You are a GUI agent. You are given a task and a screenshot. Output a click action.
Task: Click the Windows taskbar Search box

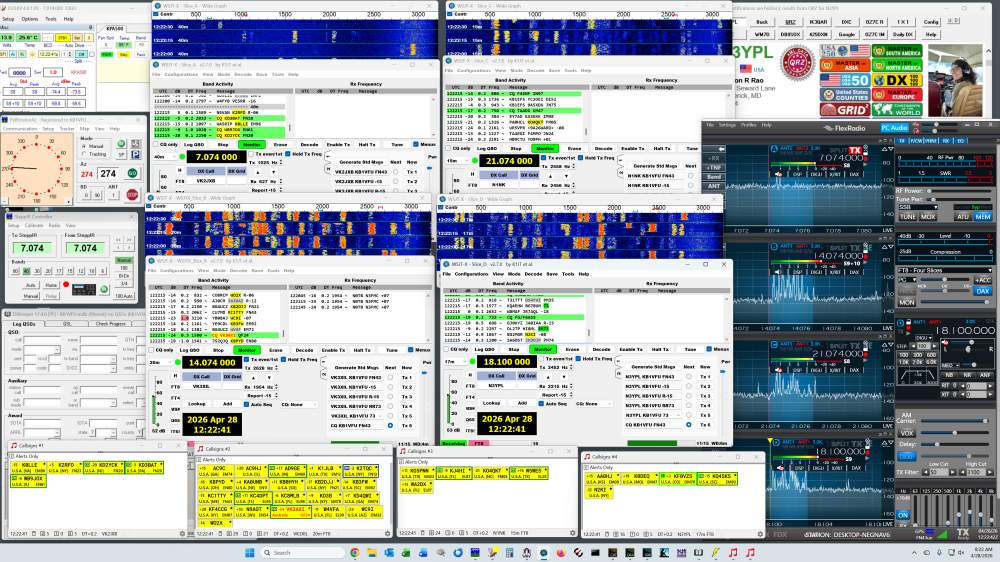pyautogui.click(x=301, y=552)
